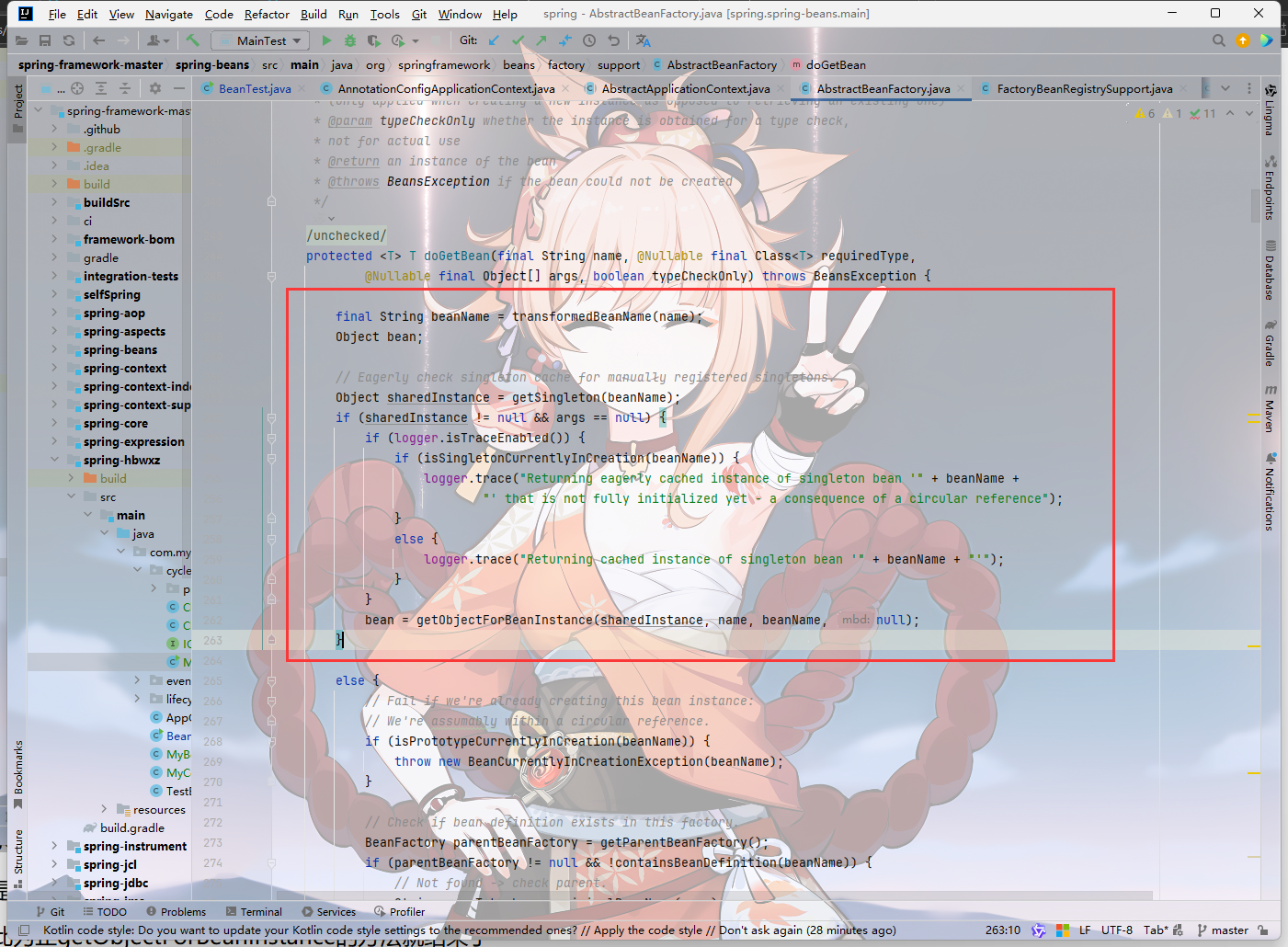This screenshot has height=947, width=1288.
Task: Go to previous highlighted error arrow
Action: [1230, 113]
